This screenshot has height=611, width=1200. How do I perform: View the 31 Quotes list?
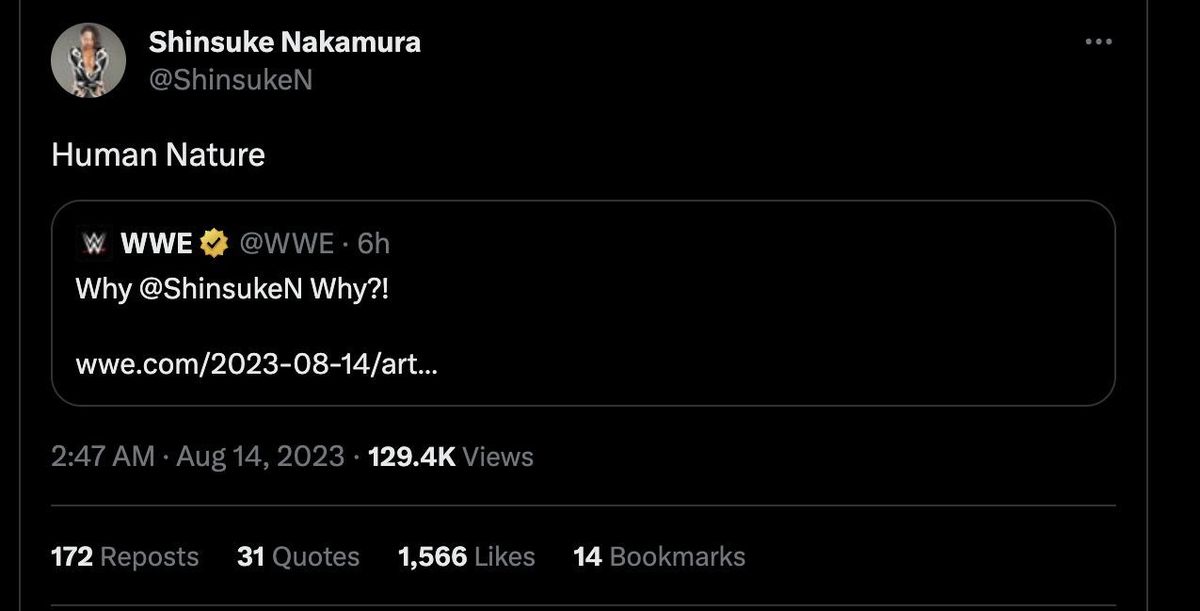[299, 556]
